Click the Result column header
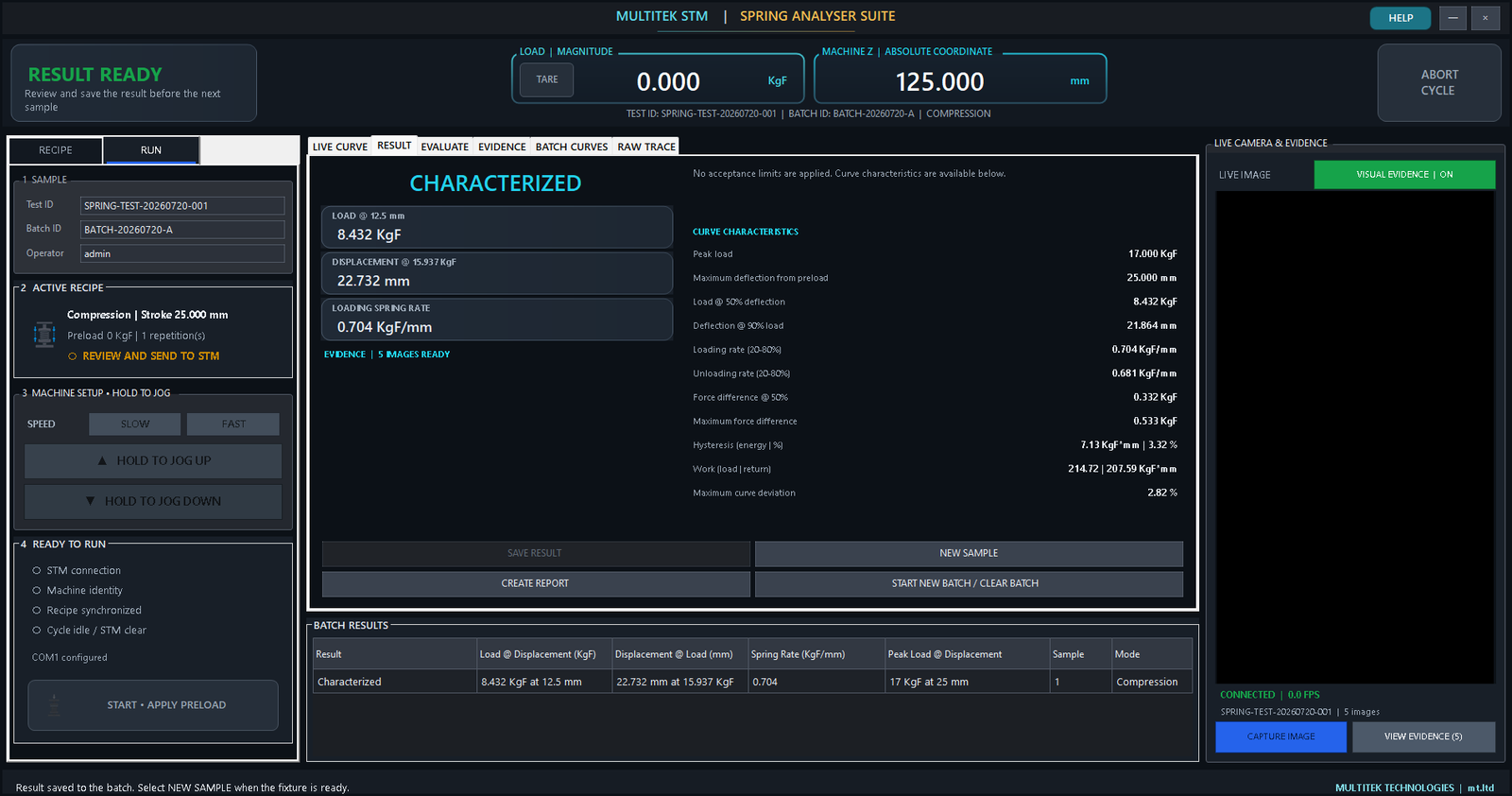 395,654
